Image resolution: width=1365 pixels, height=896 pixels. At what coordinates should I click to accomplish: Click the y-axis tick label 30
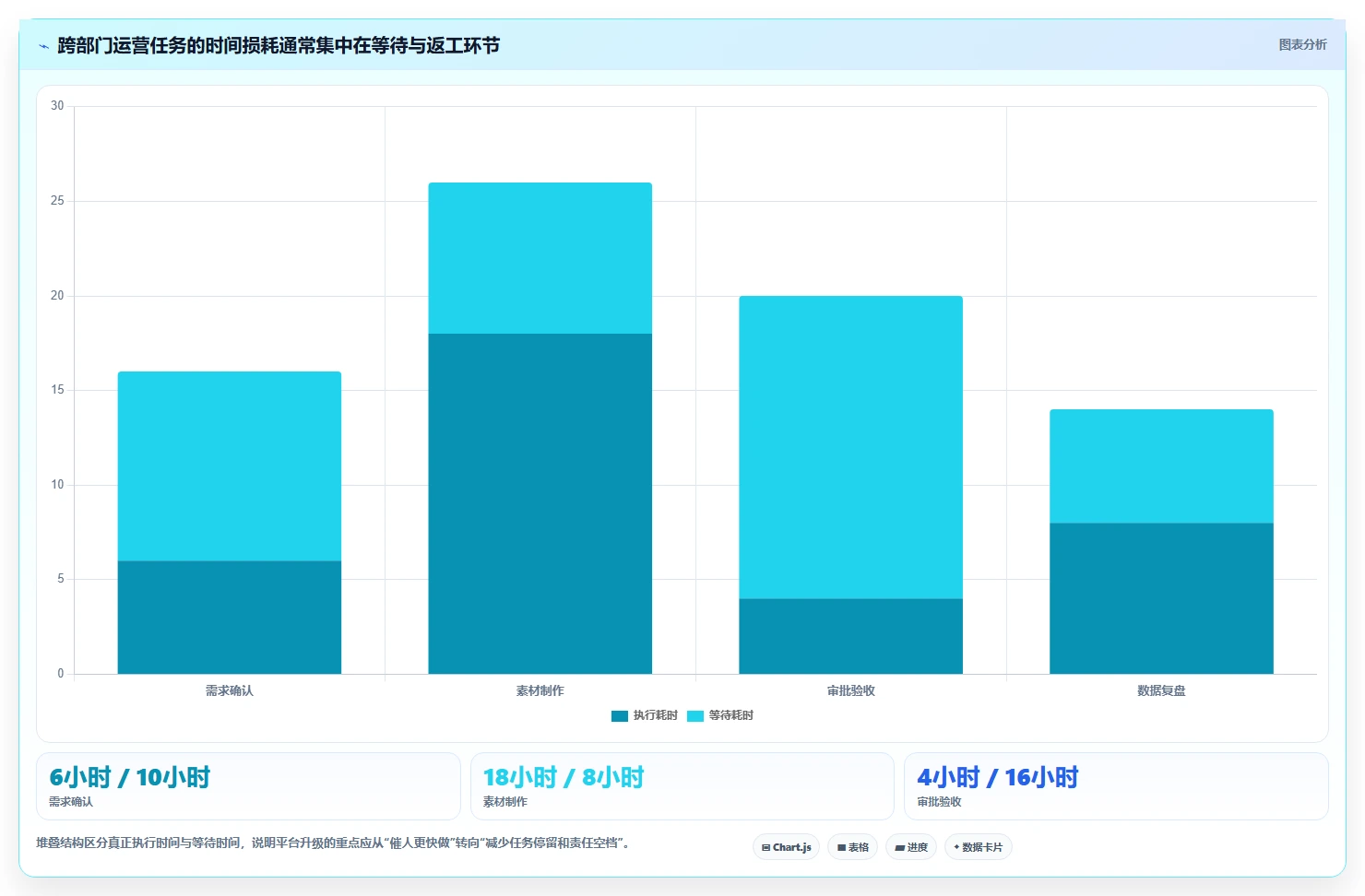[57, 106]
